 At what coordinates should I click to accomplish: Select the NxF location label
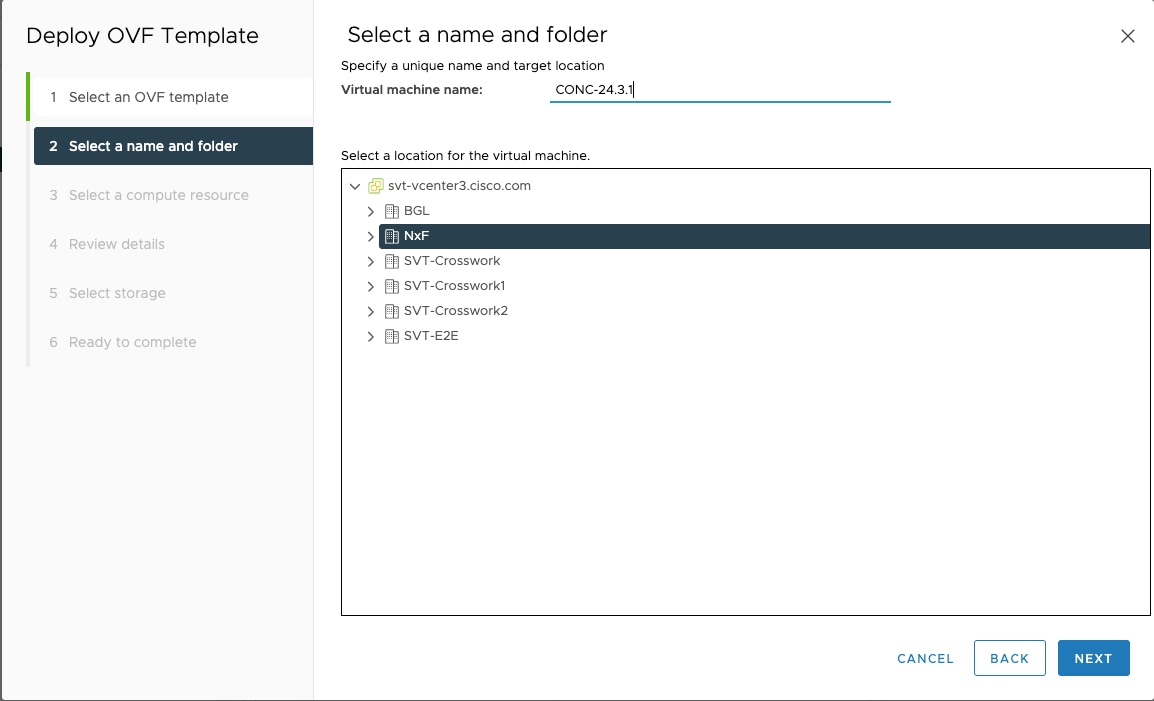pos(417,236)
